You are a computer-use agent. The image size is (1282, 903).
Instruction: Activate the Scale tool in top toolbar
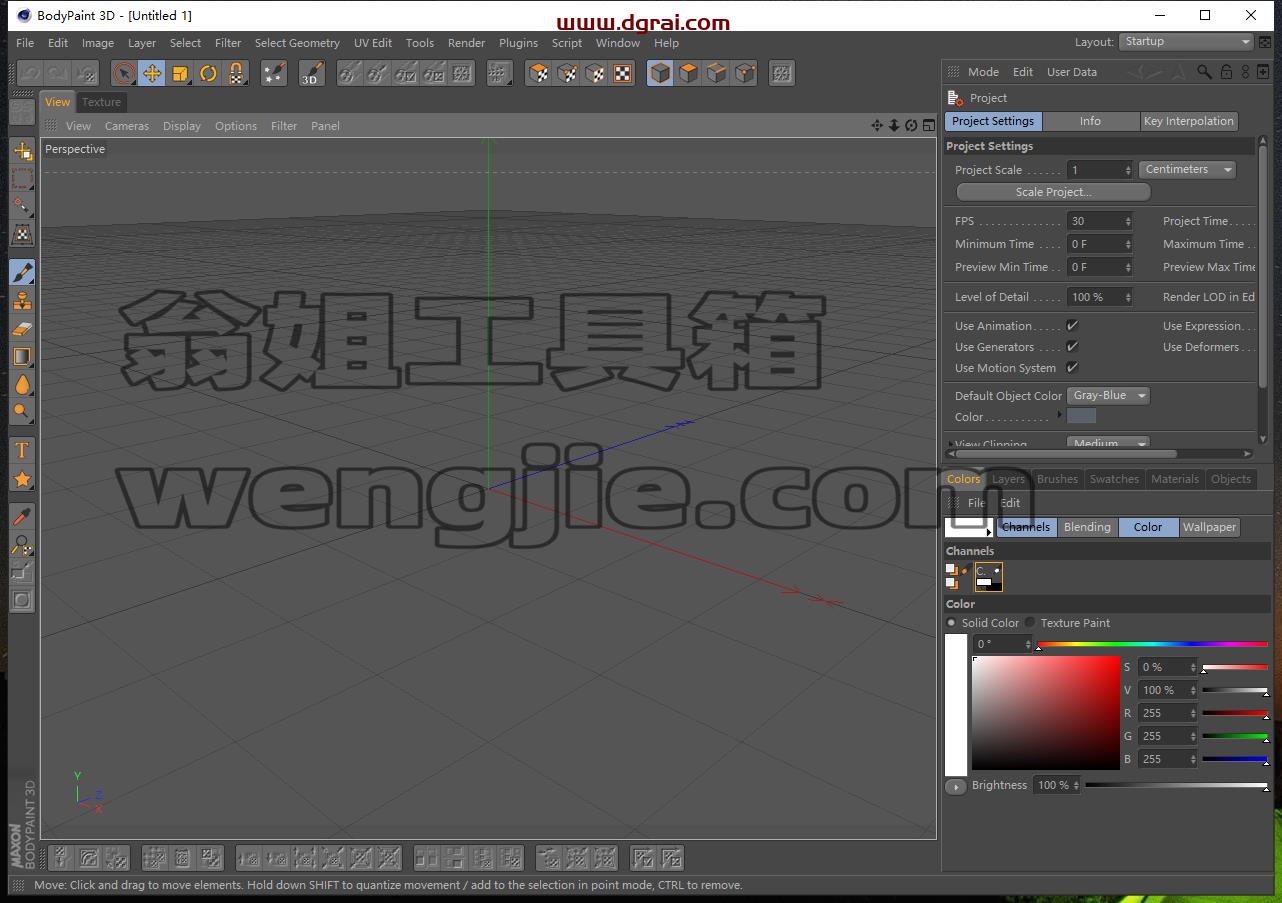click(x=180, y=73)
